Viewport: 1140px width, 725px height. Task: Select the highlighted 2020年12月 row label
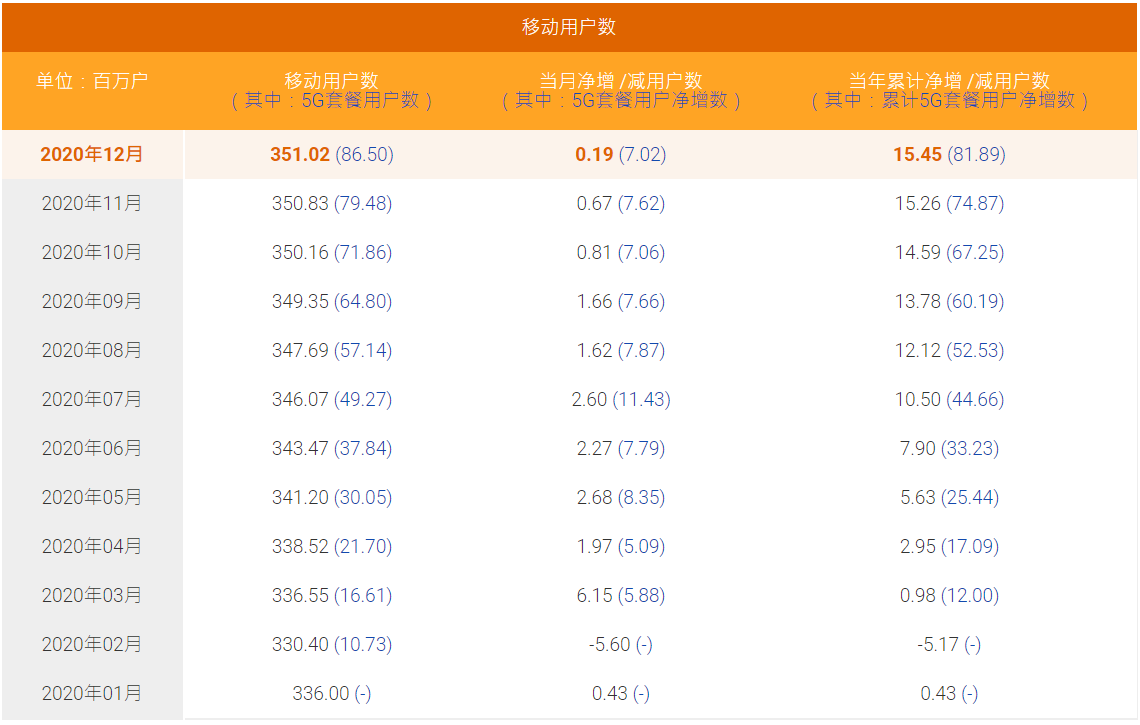92,154
